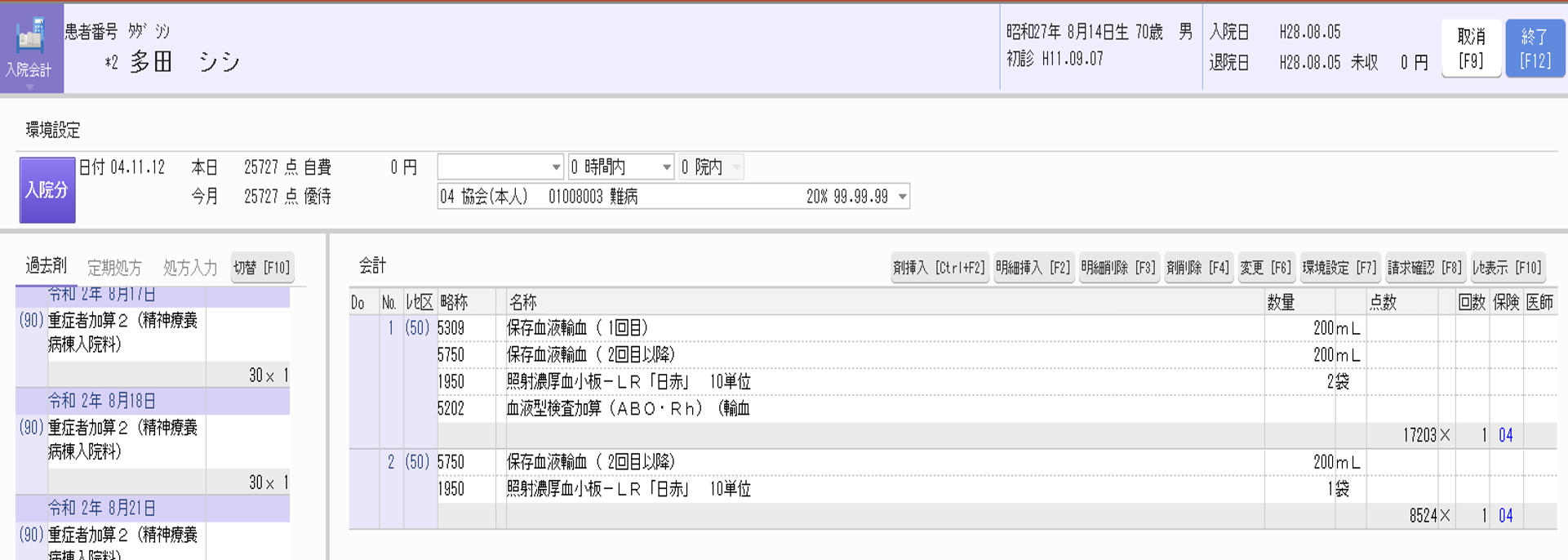Open 環境設定 [F7] from the toolbar
The height and width of the screenshot is (560, 1568).
click(1339, 268)
